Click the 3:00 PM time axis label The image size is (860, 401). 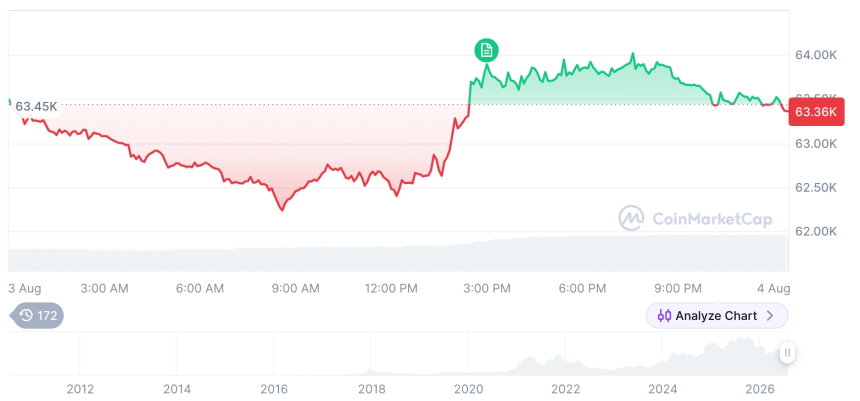(x=488, y=288)
